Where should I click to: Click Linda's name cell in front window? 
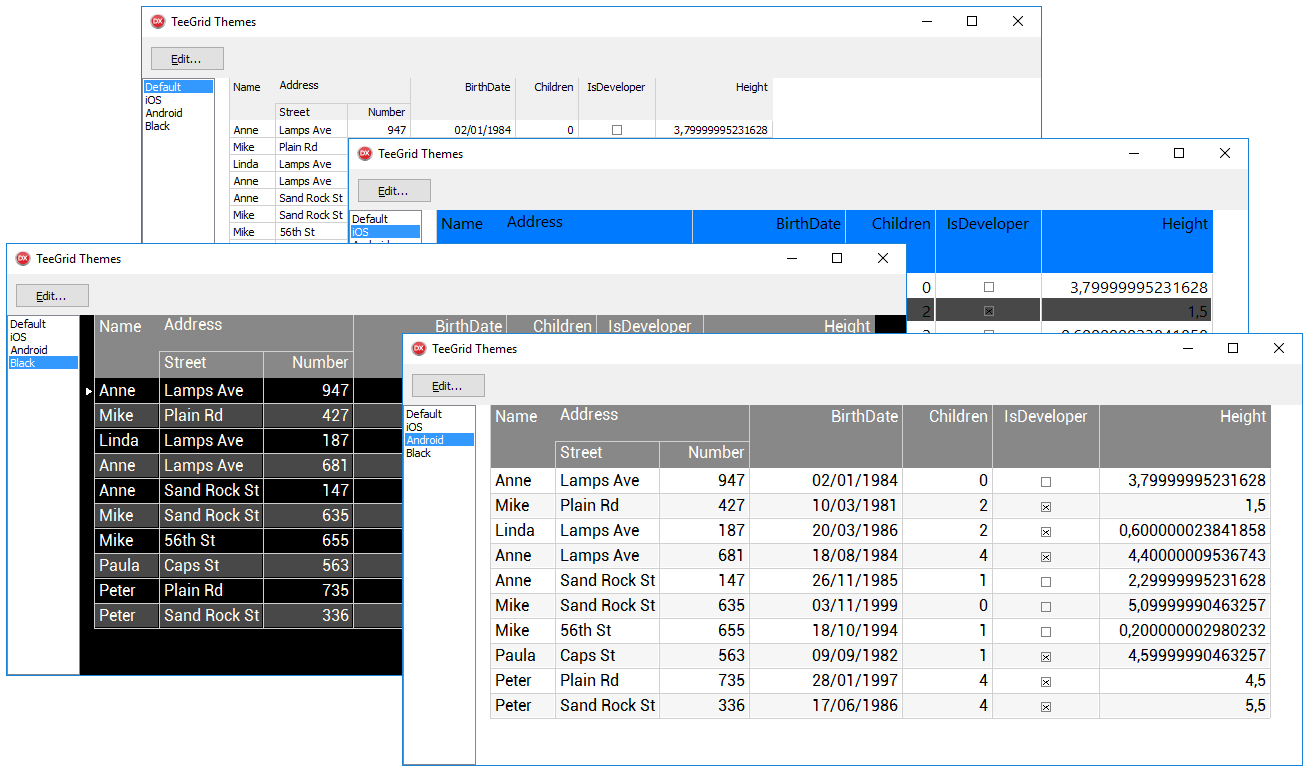(x=523, y=531)
